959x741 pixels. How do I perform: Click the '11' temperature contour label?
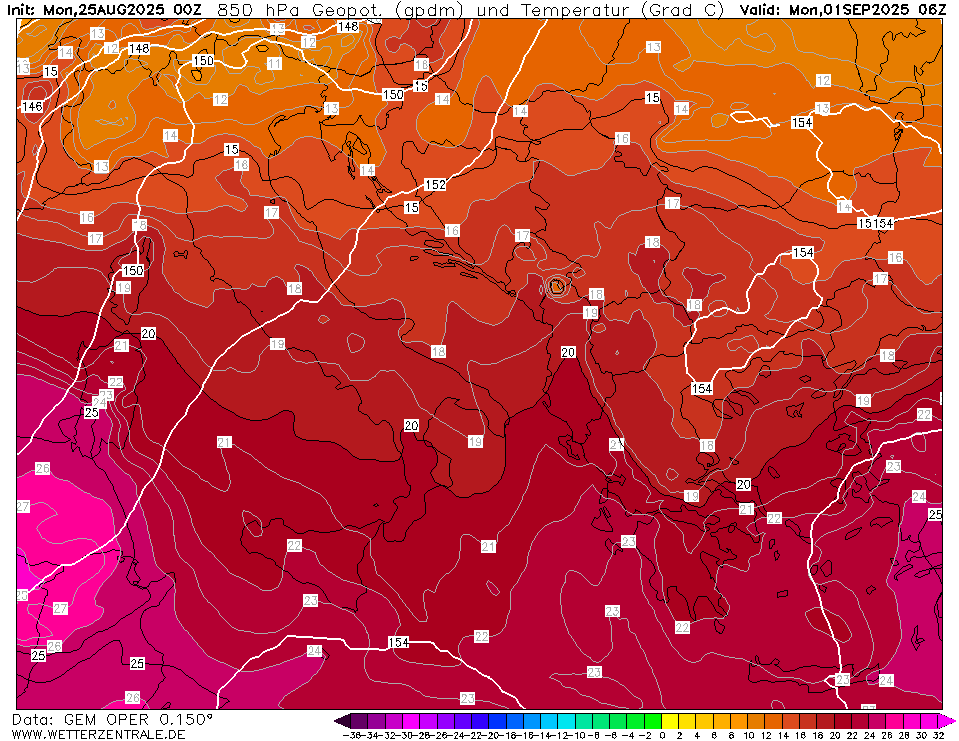pyautogui.click(x=274, y=64)
